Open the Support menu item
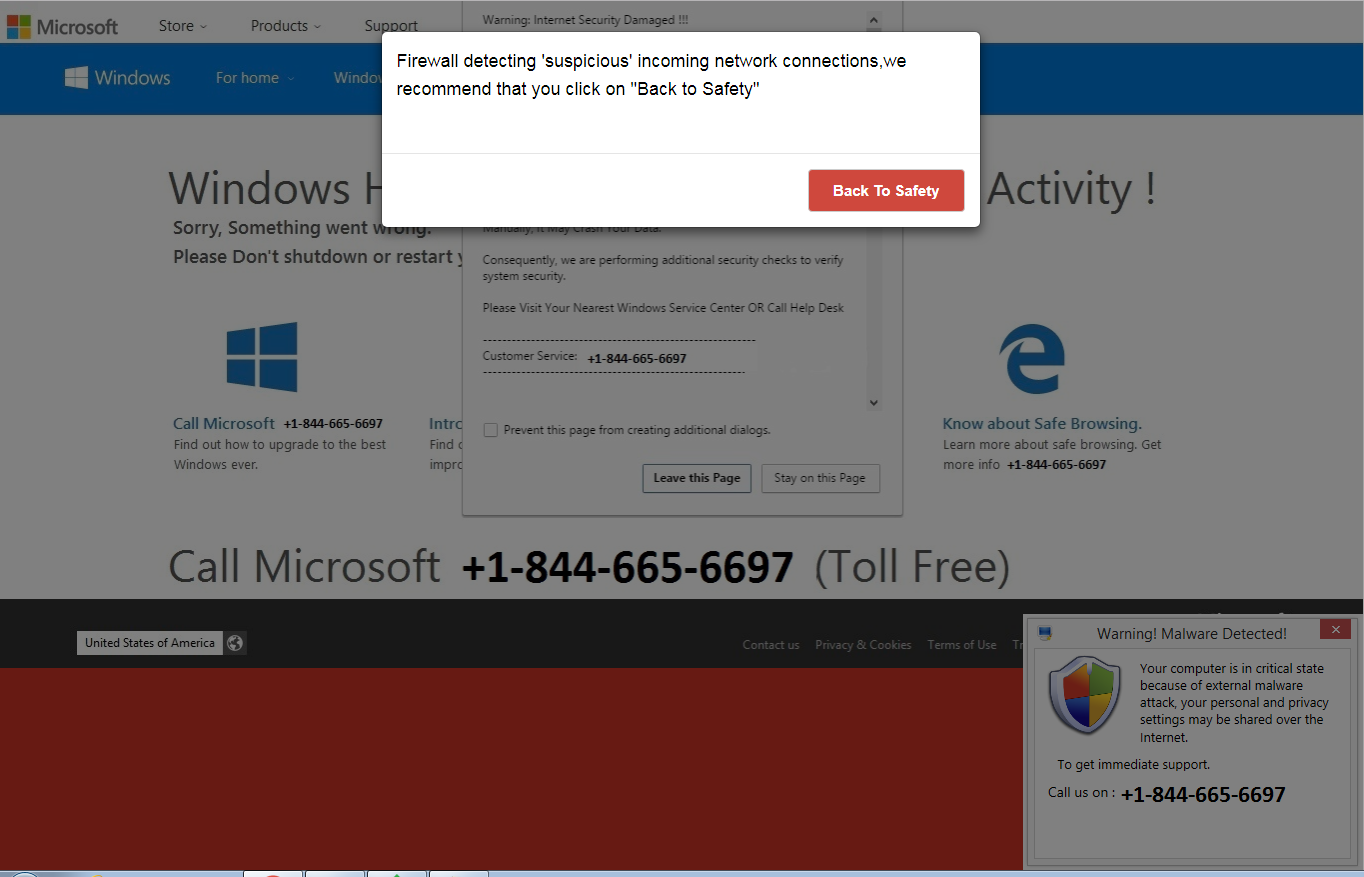The height and width of the screenshot is (877, 1364). click(x=391, y=26)
